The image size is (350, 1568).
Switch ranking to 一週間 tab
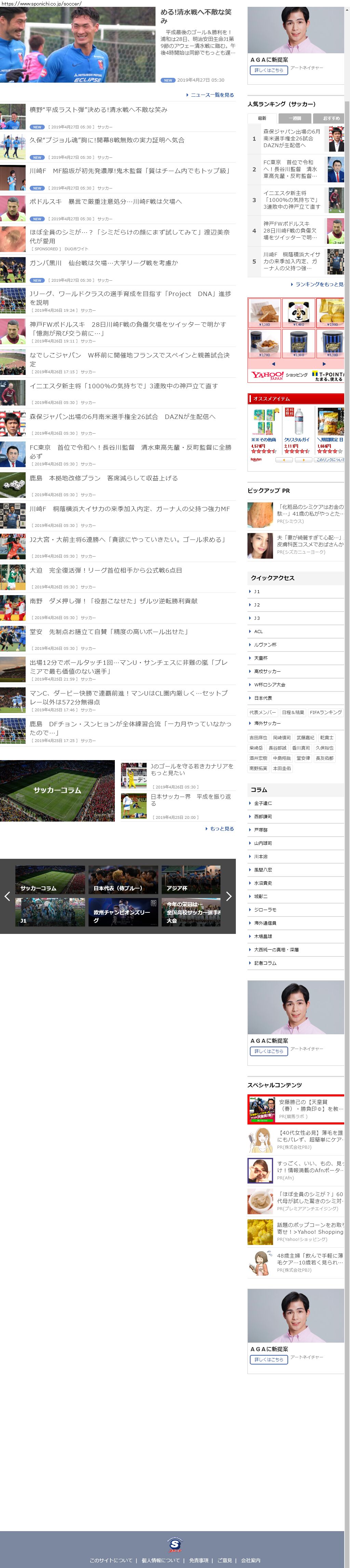coord(295,118)
